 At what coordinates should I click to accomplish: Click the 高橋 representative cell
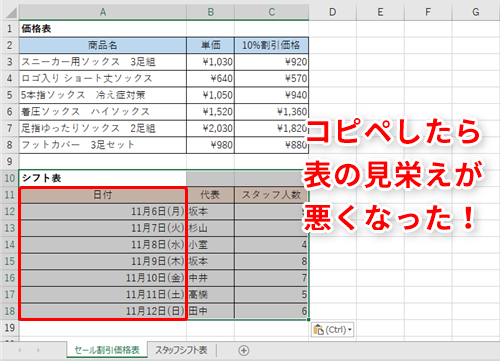click(x=210, y=295)
